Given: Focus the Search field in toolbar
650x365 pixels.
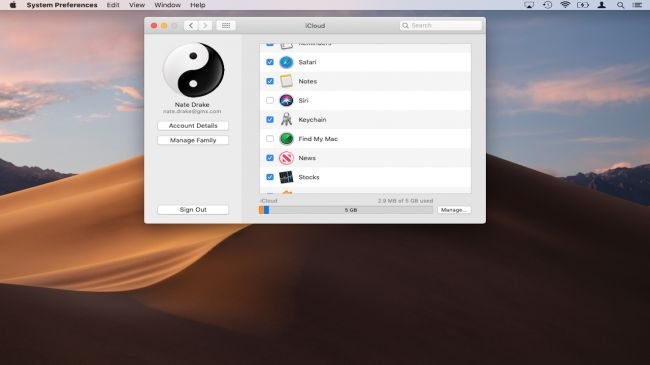Looking at the screenshot, I should (x=441, y=25).
